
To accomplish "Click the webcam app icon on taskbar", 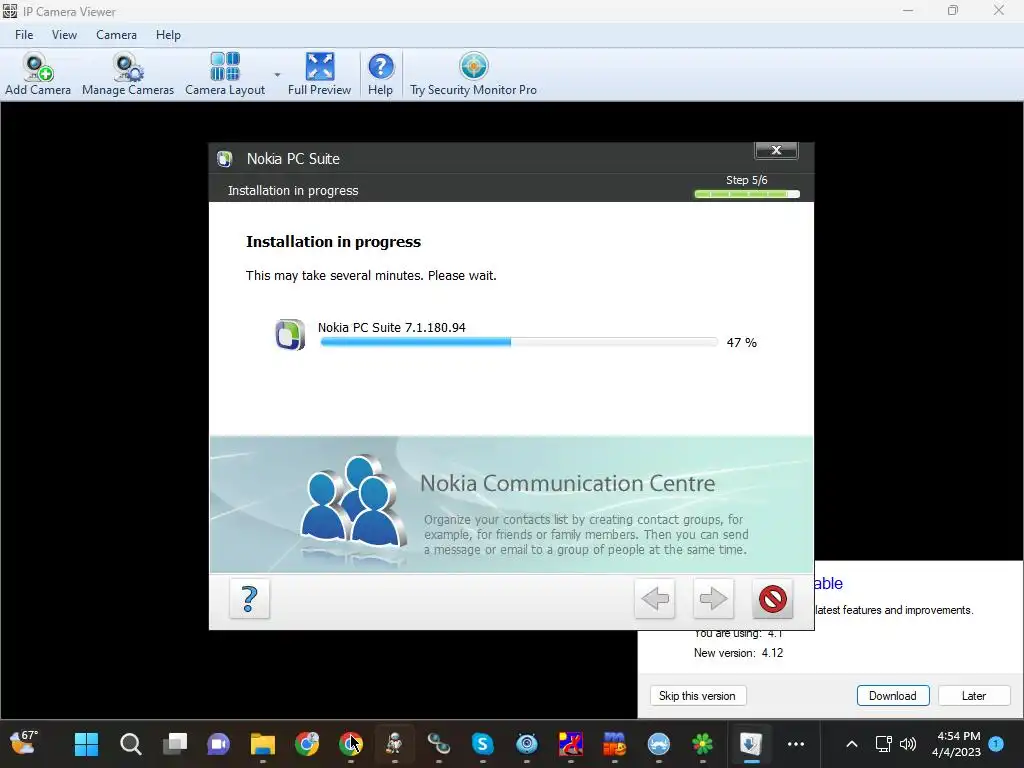I will pos(526,744).
